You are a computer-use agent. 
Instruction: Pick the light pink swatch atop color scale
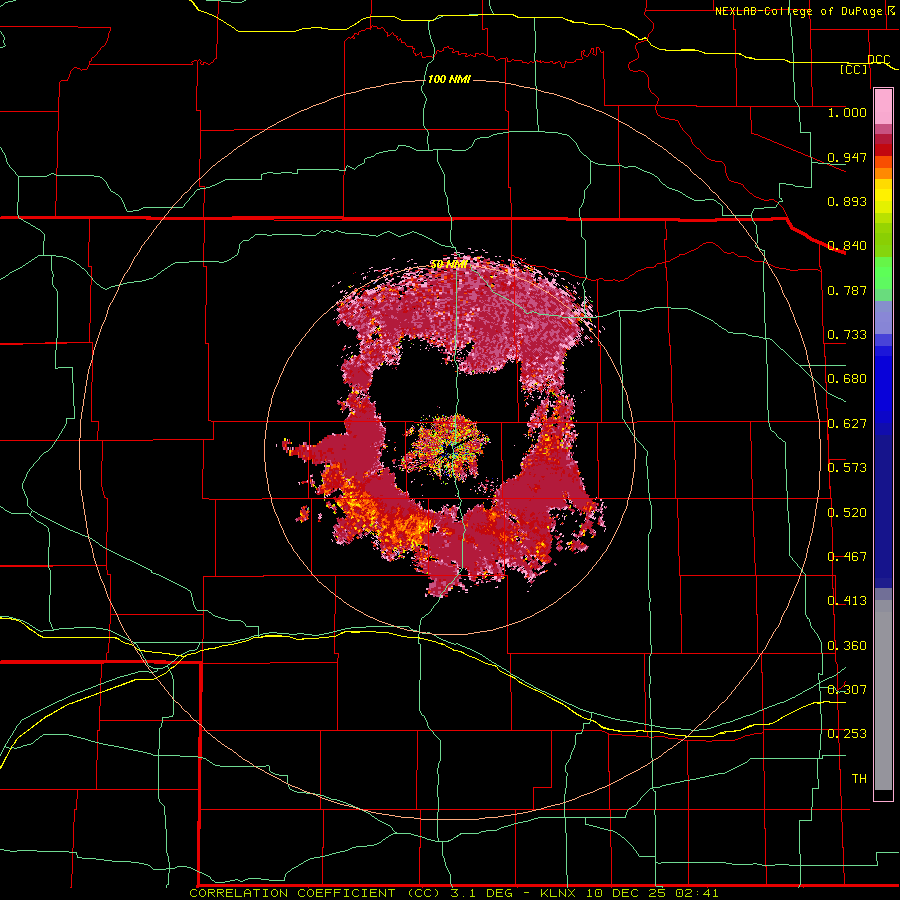[x=883, y=107]
